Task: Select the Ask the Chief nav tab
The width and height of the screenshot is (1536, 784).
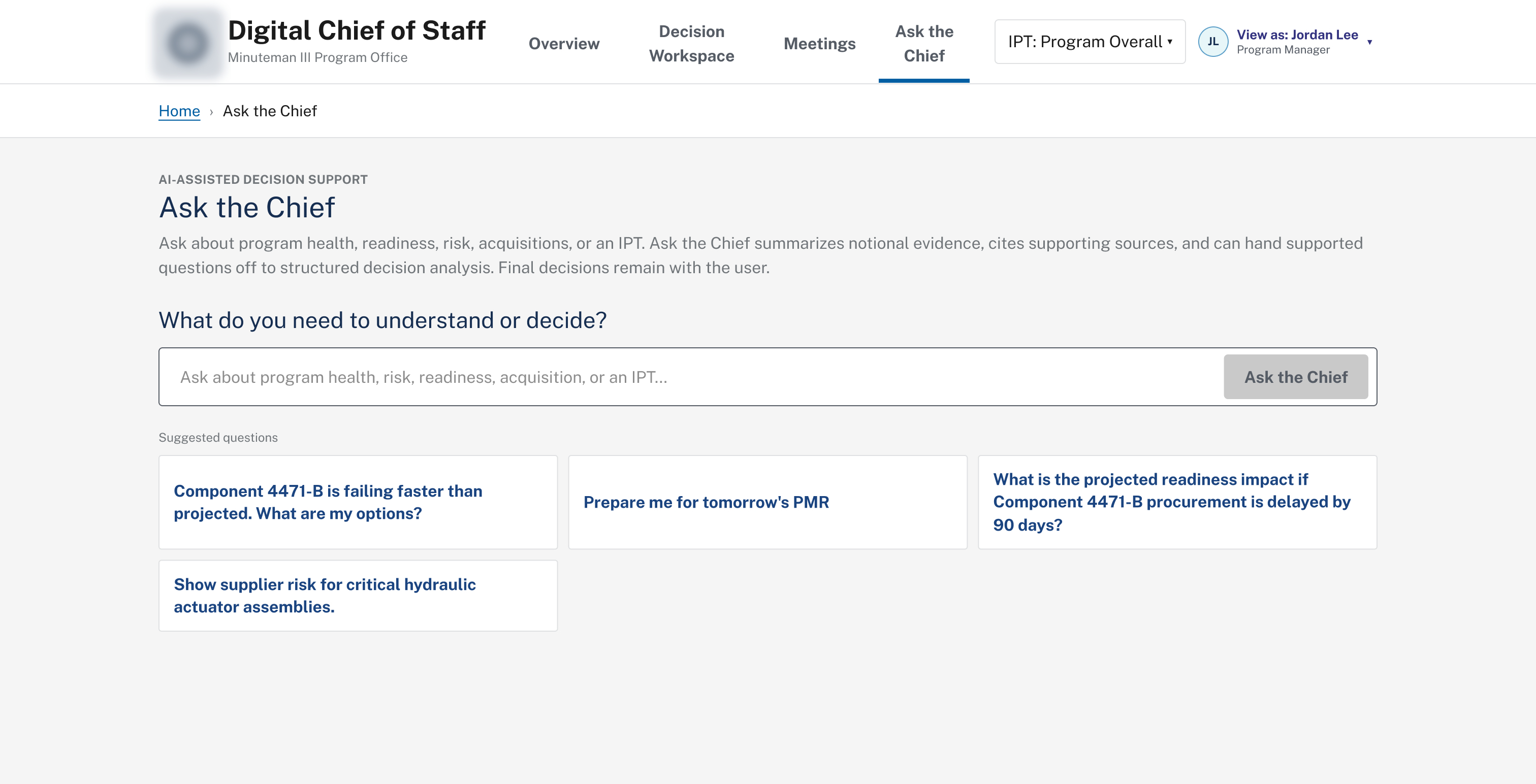Action: [923, 44]
